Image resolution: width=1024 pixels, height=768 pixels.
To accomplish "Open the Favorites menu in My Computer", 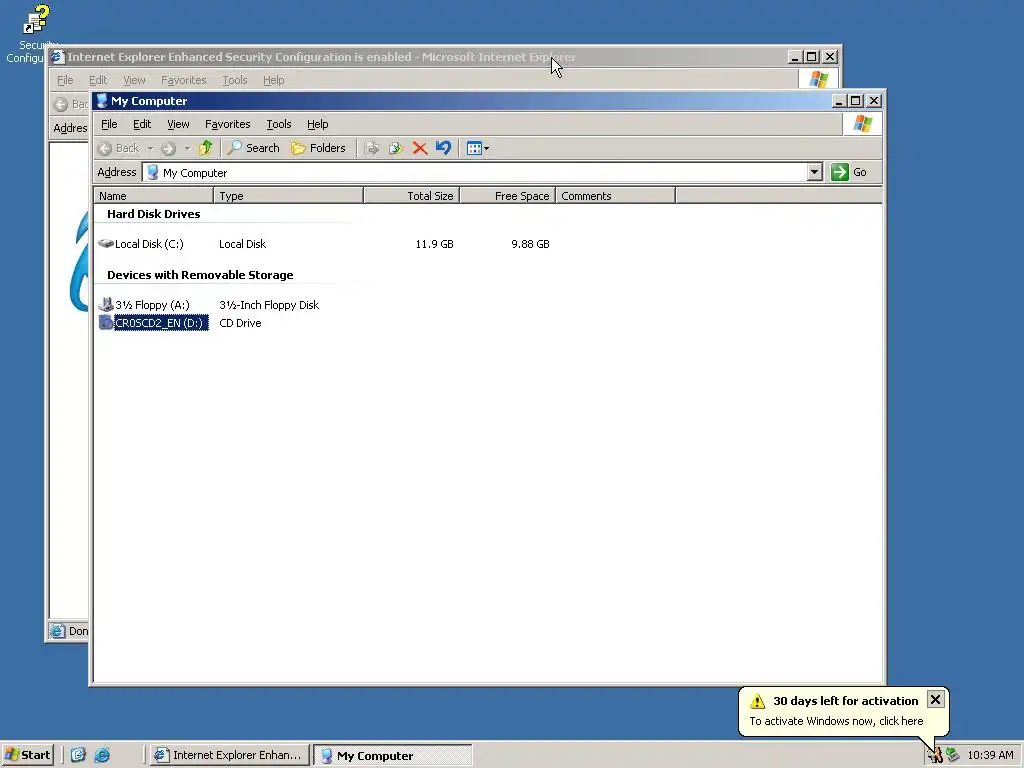I will (x=227, y=124).
